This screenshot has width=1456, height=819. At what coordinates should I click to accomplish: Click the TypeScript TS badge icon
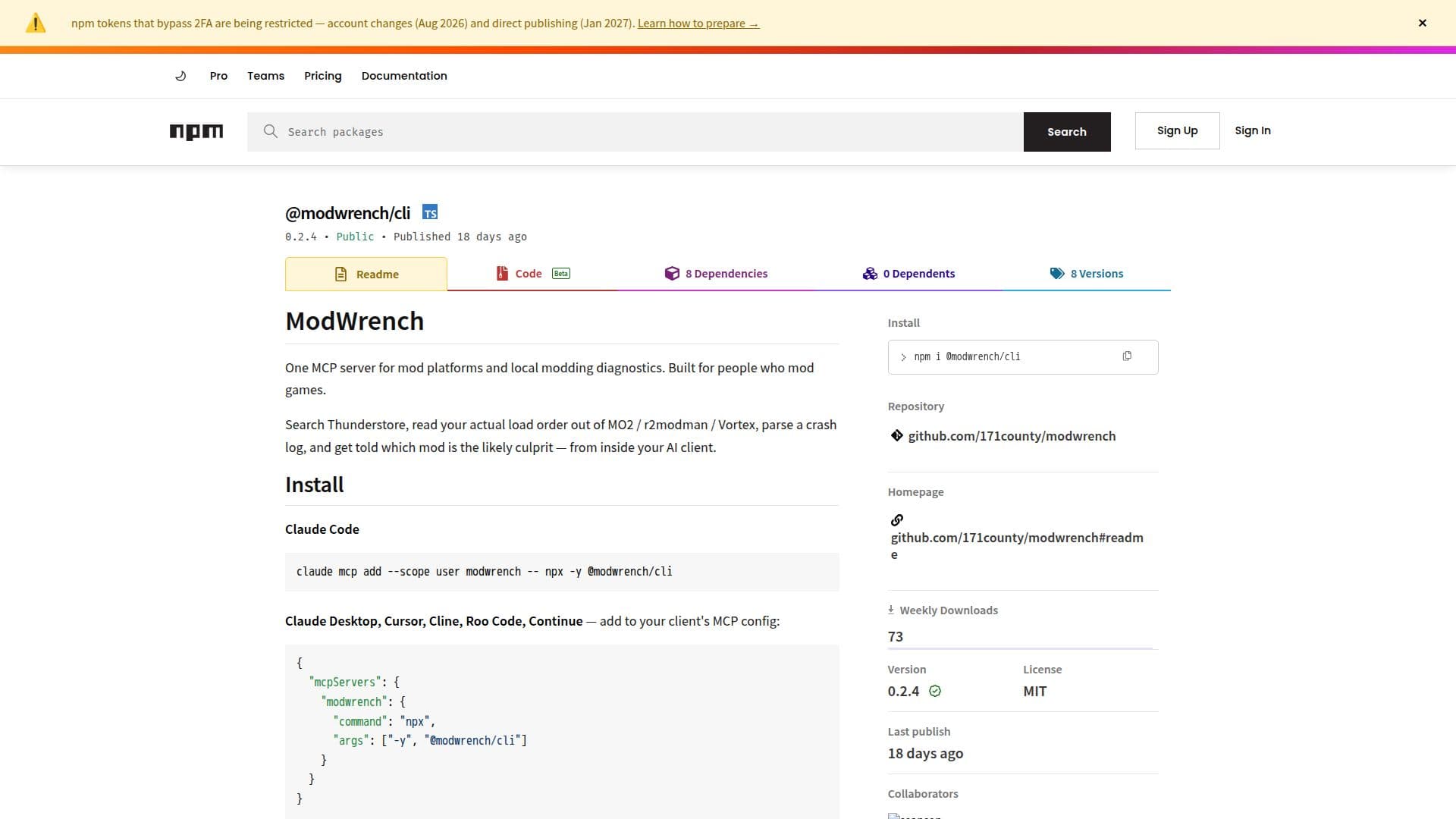point(430,212)
